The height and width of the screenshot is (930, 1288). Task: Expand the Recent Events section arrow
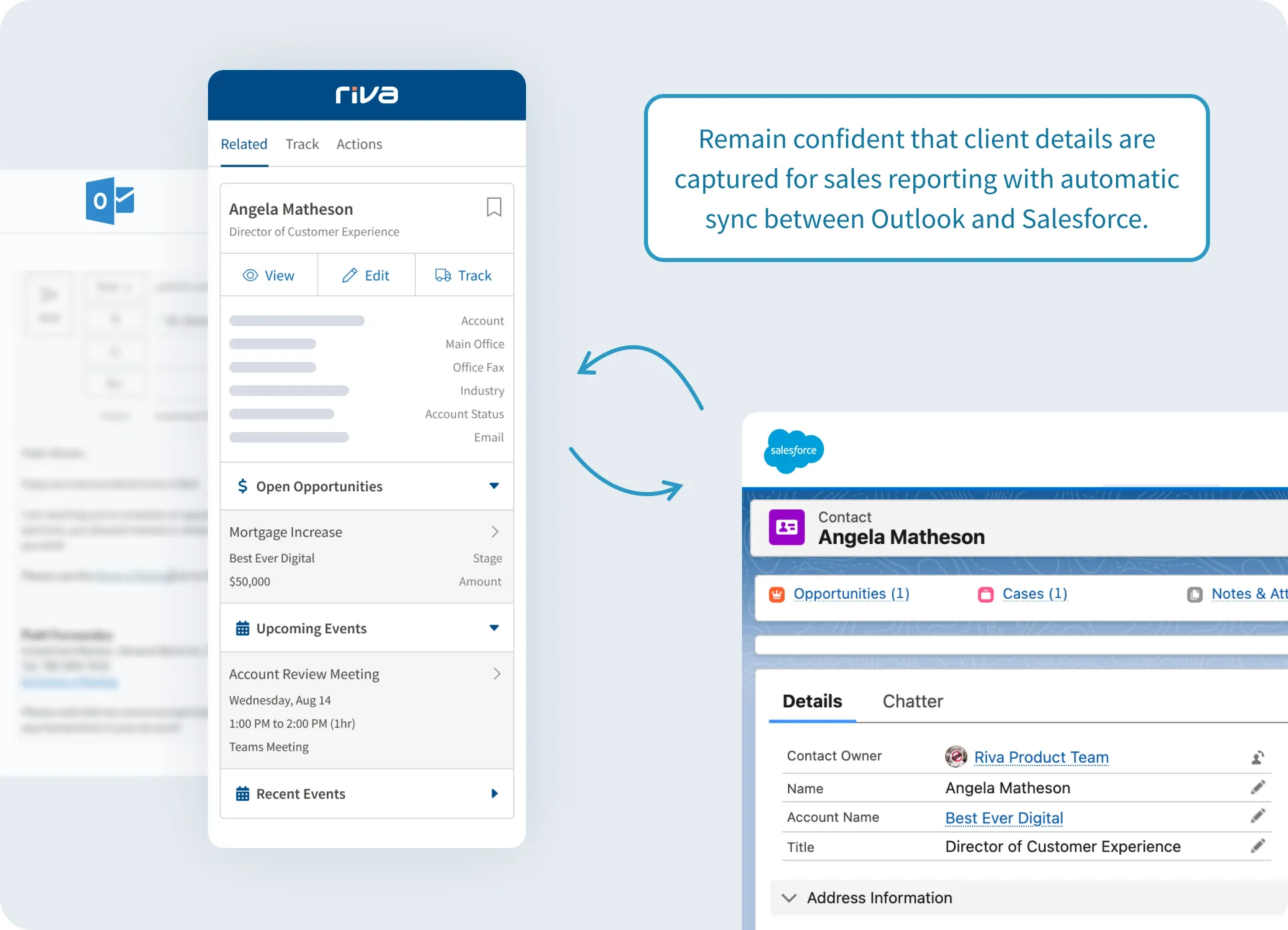[492, 793]
